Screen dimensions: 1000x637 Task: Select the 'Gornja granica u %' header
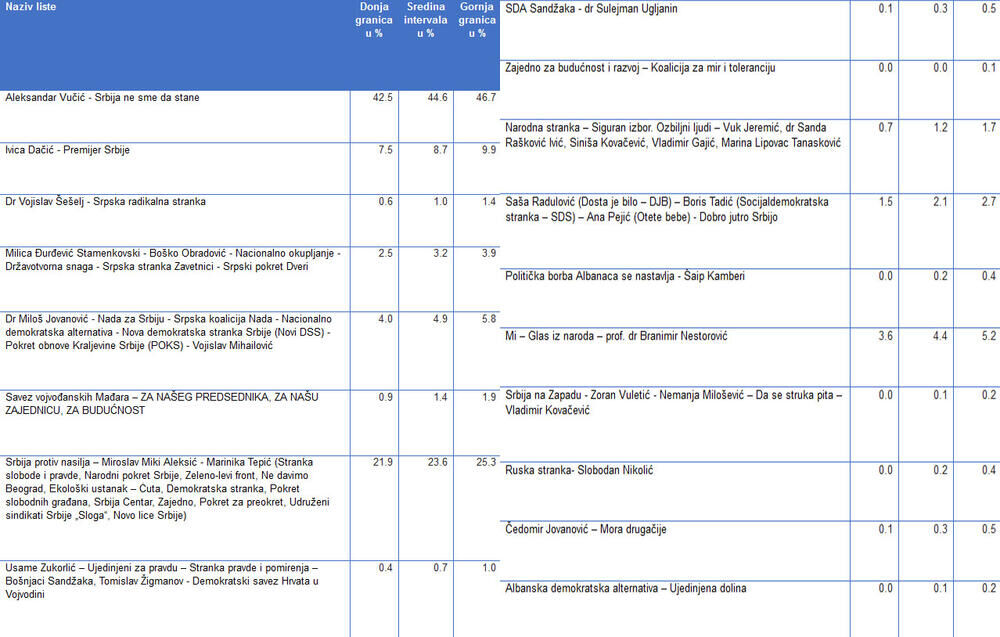click(x=477, y=20)
